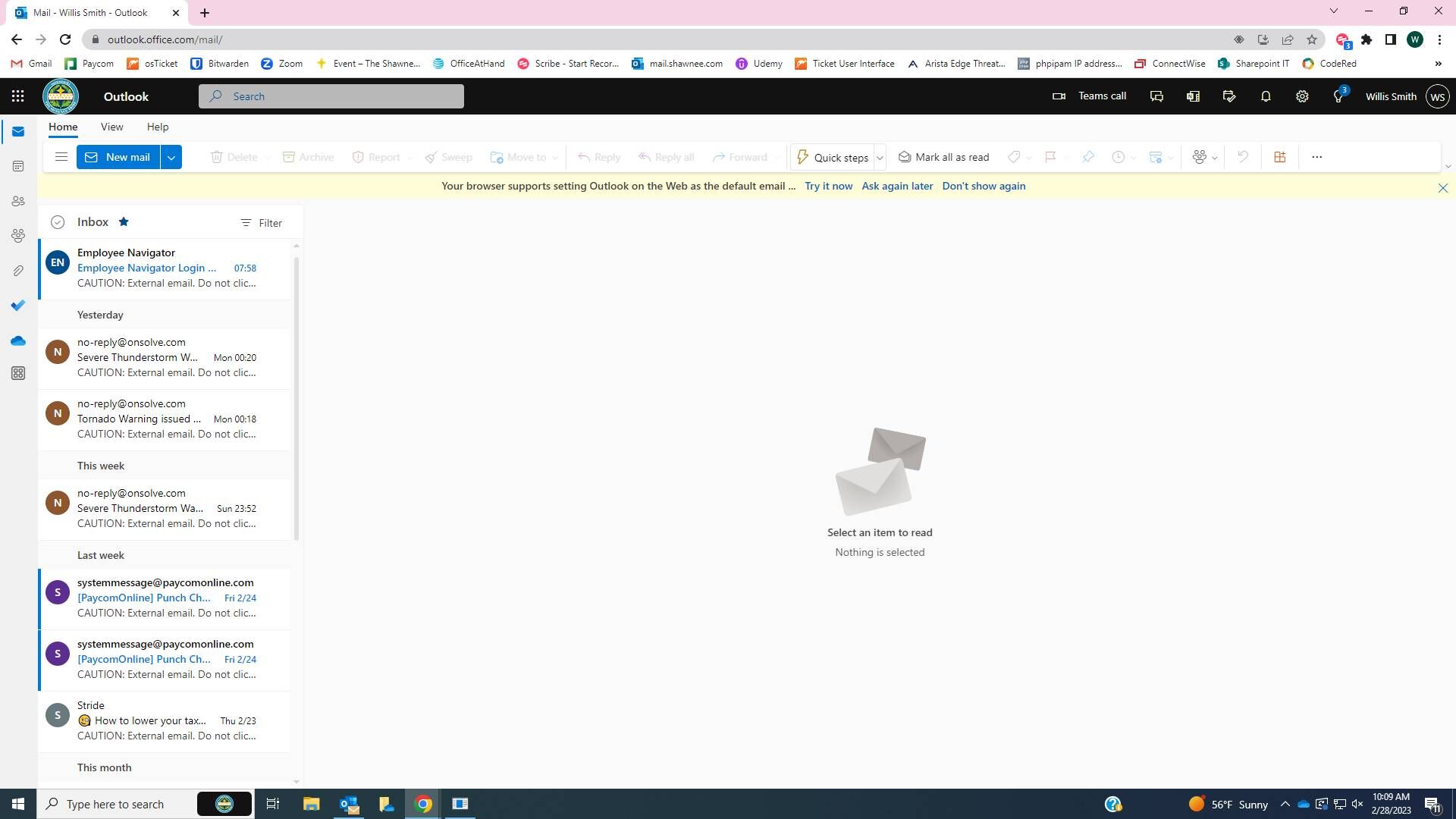Screen dimensions: 1456x819
Task: Expand the Quick steps dropdown arrow
Action: click(880, 158)
